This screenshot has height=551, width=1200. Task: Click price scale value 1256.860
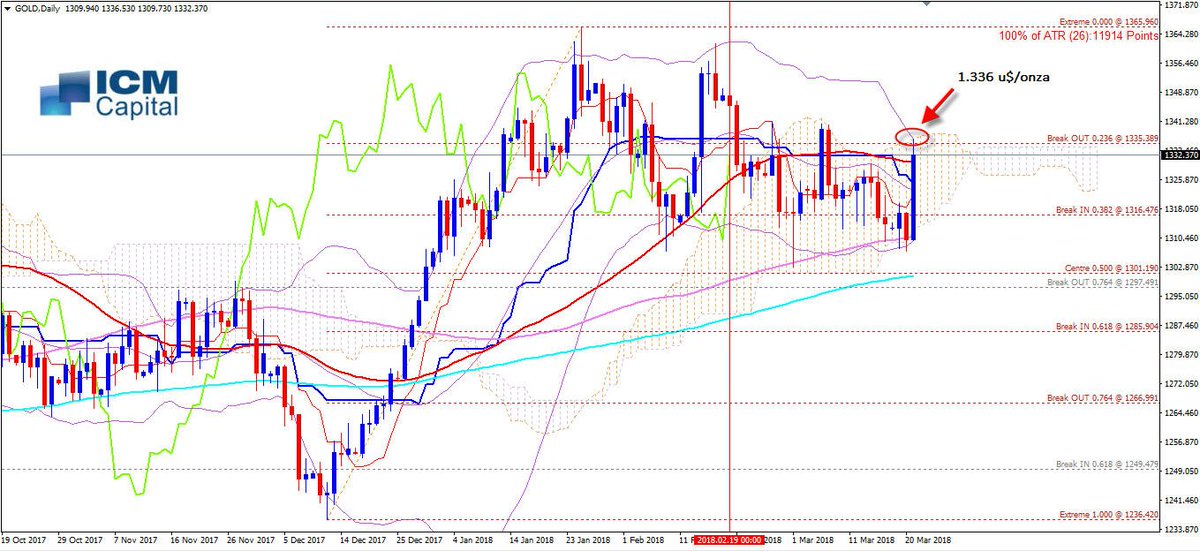coord(1181,442)
